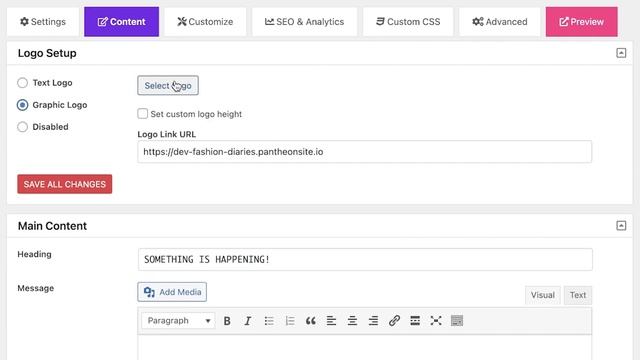Image resolution: width=640 pixels, height=360 pixels.
Task: Select the Graphic Logo option
Action: (x=22, y=105)
